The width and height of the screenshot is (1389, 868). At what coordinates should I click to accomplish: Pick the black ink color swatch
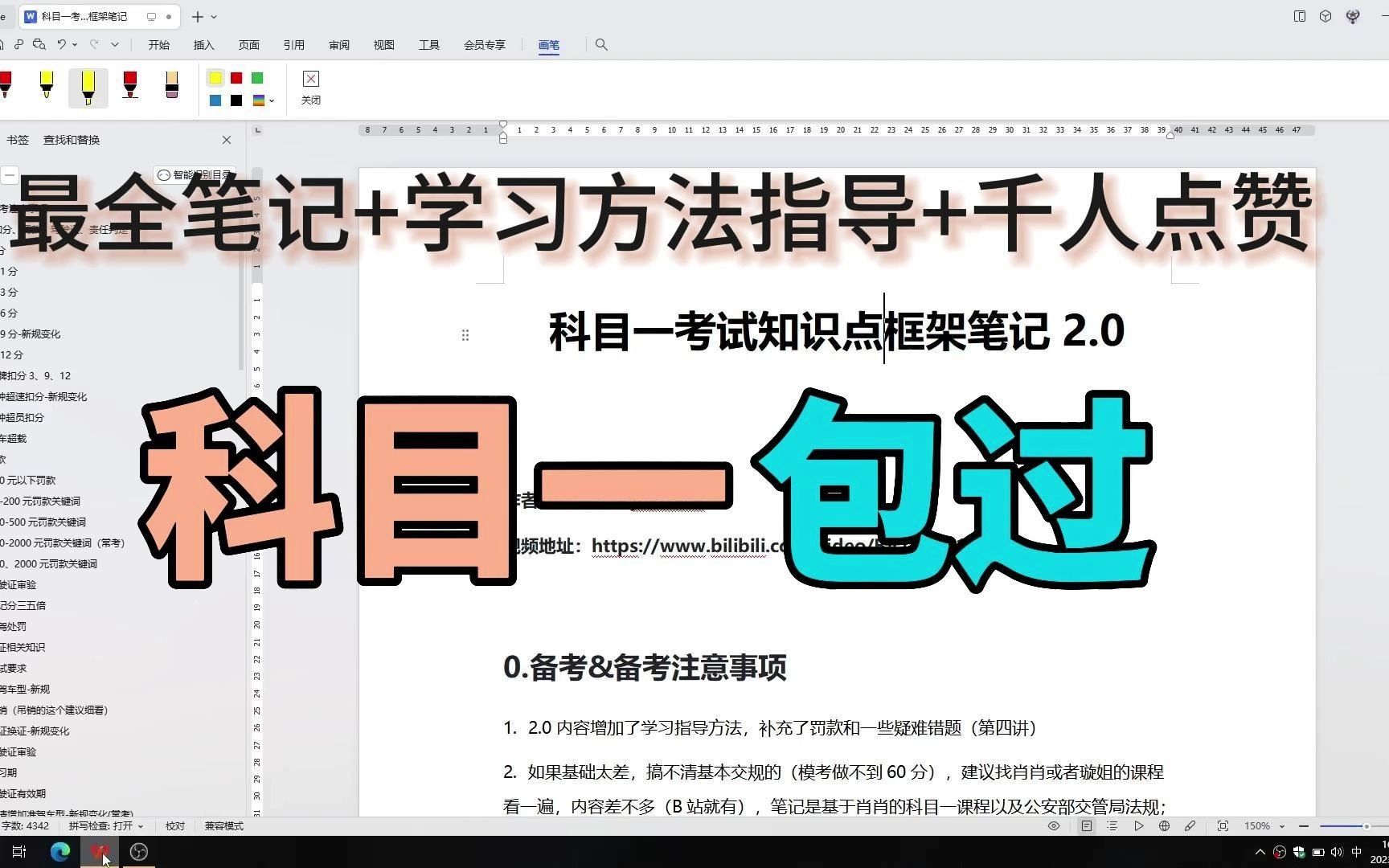click(x=236, y=100)
